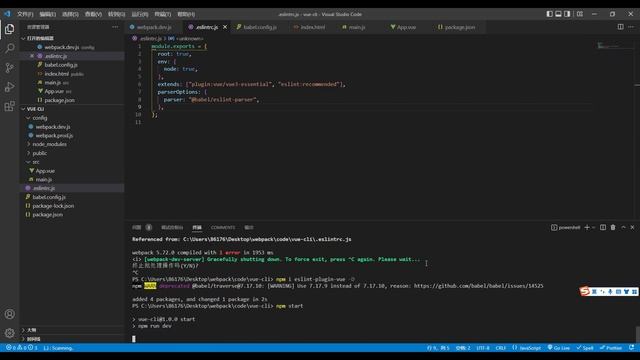The width and height of the screenshot is (640, 360).
Task: Maximize the panel size chevron
Action: pos(623,227)
